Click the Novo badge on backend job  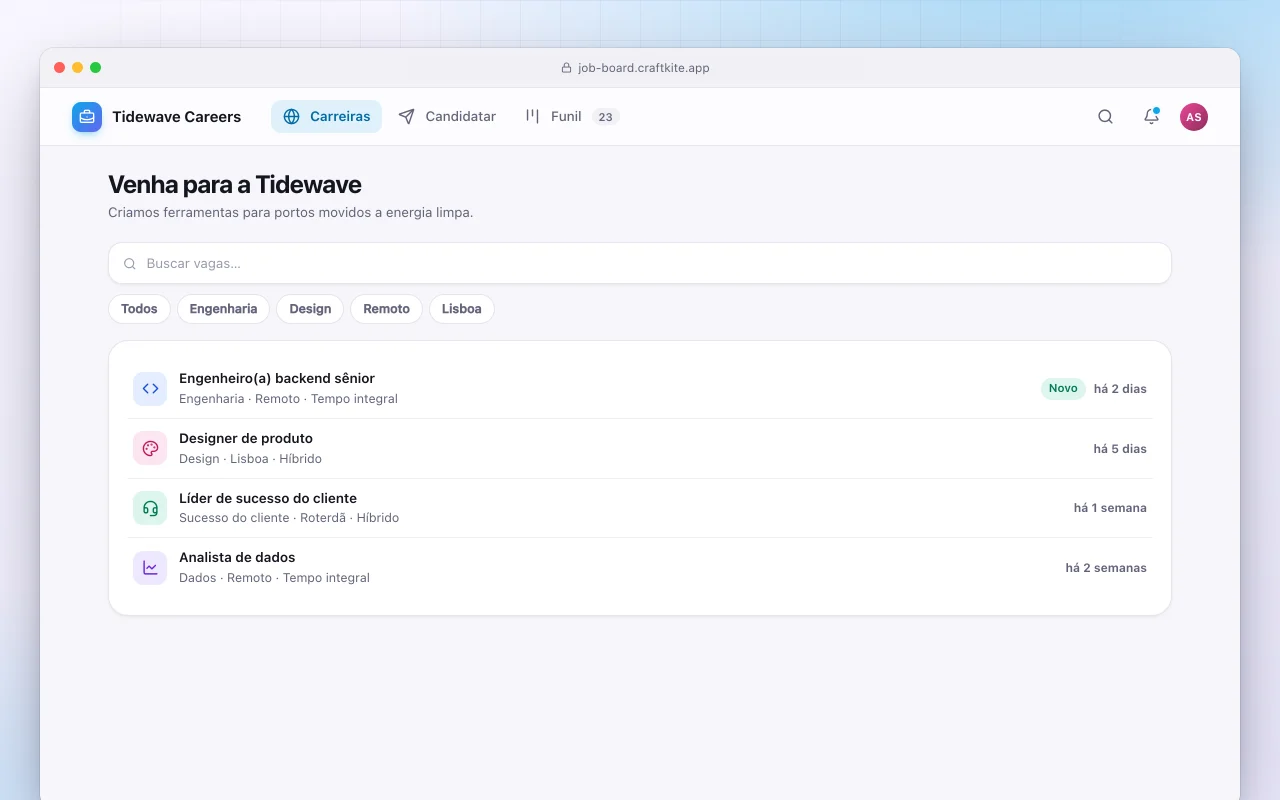coord(1063,389)
